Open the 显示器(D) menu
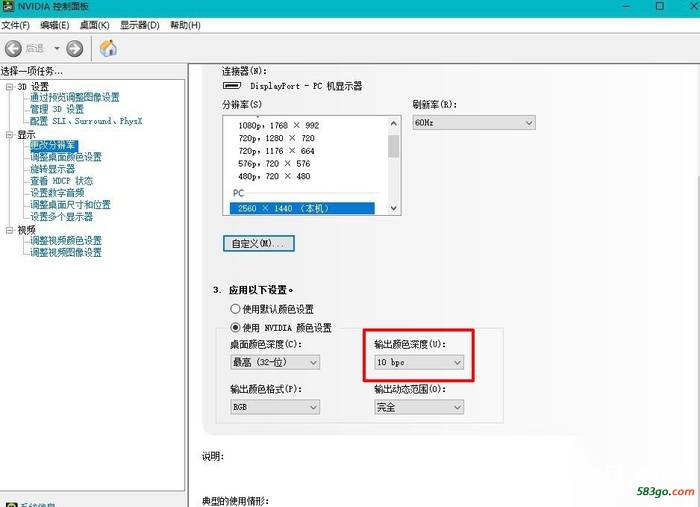 [x=140, y=25]
